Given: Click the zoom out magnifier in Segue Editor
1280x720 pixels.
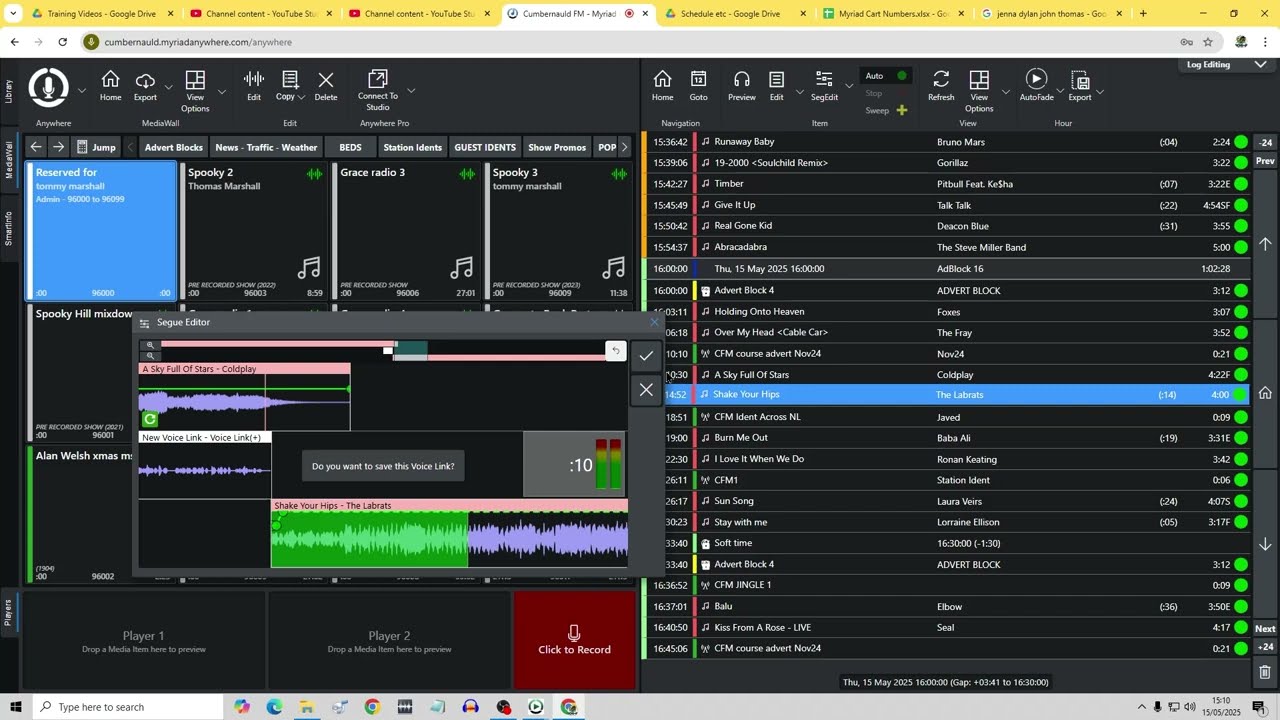Looking at the screenshot, I should click(x=150, y=355).
